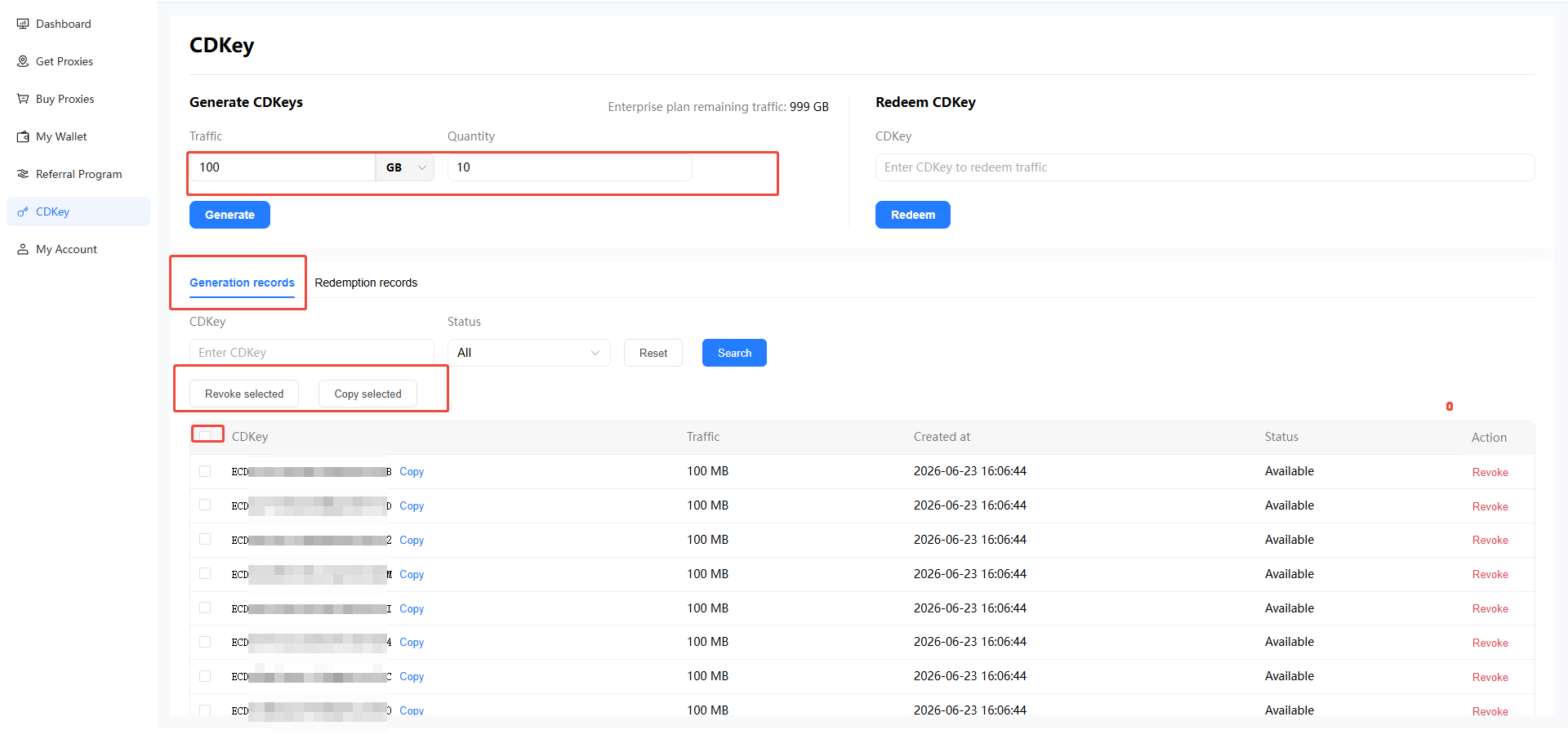
Task: Open the Get Proxies page
Action: (x=78, y=61)
